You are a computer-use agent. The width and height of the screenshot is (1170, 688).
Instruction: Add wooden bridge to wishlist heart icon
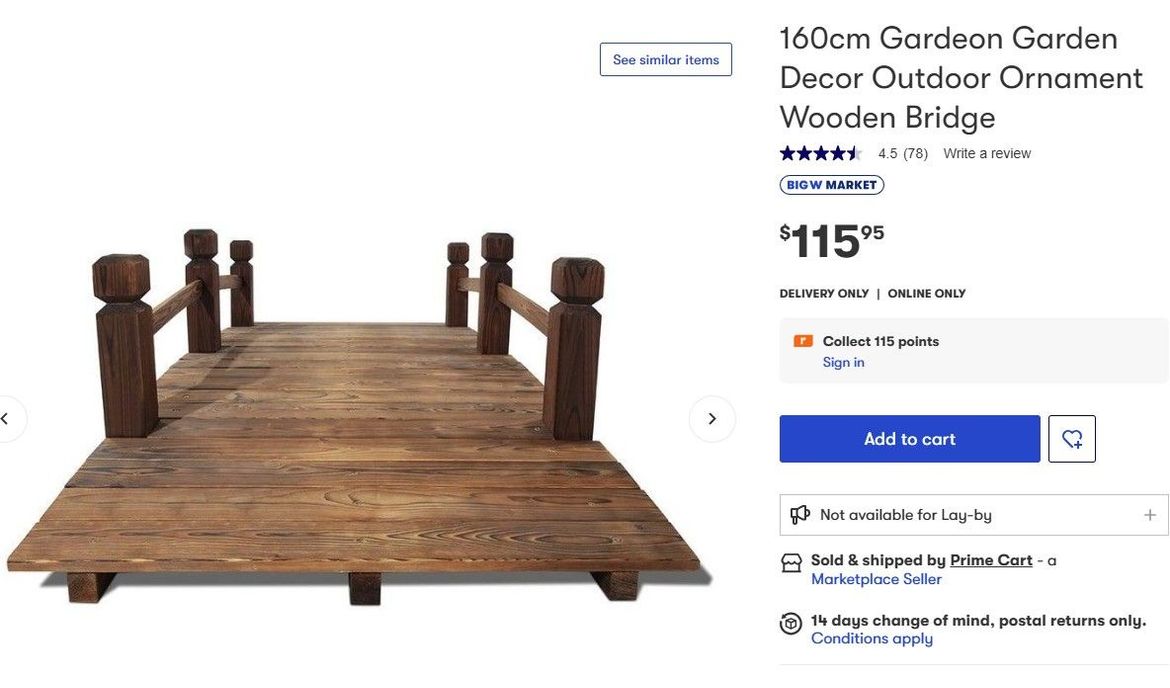(1072, 439)
